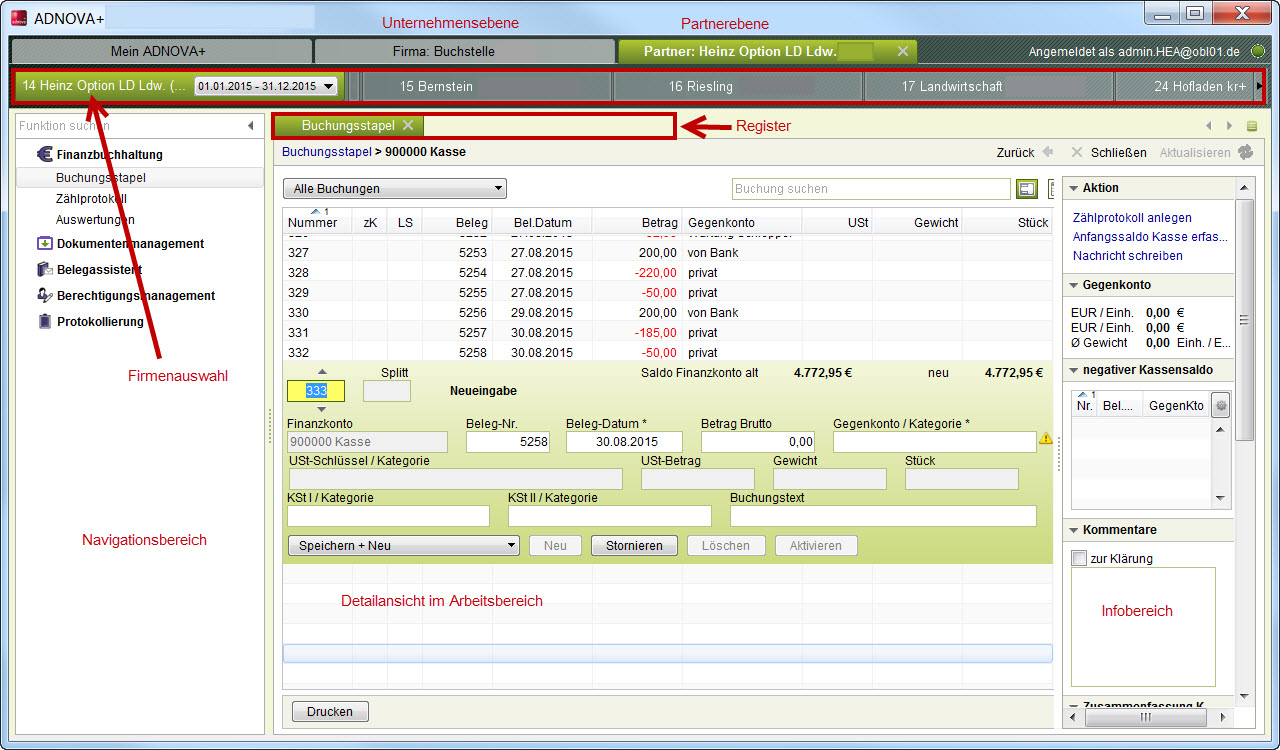The image size is (1280, 750).
Task: Select the '15 Bernstein' company tab
Action: [436, 87]
